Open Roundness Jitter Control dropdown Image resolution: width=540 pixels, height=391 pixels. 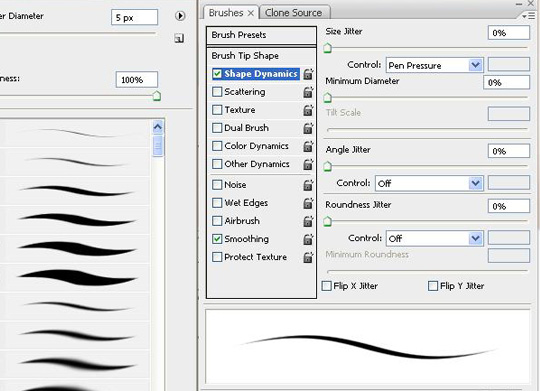click(435, 238)
